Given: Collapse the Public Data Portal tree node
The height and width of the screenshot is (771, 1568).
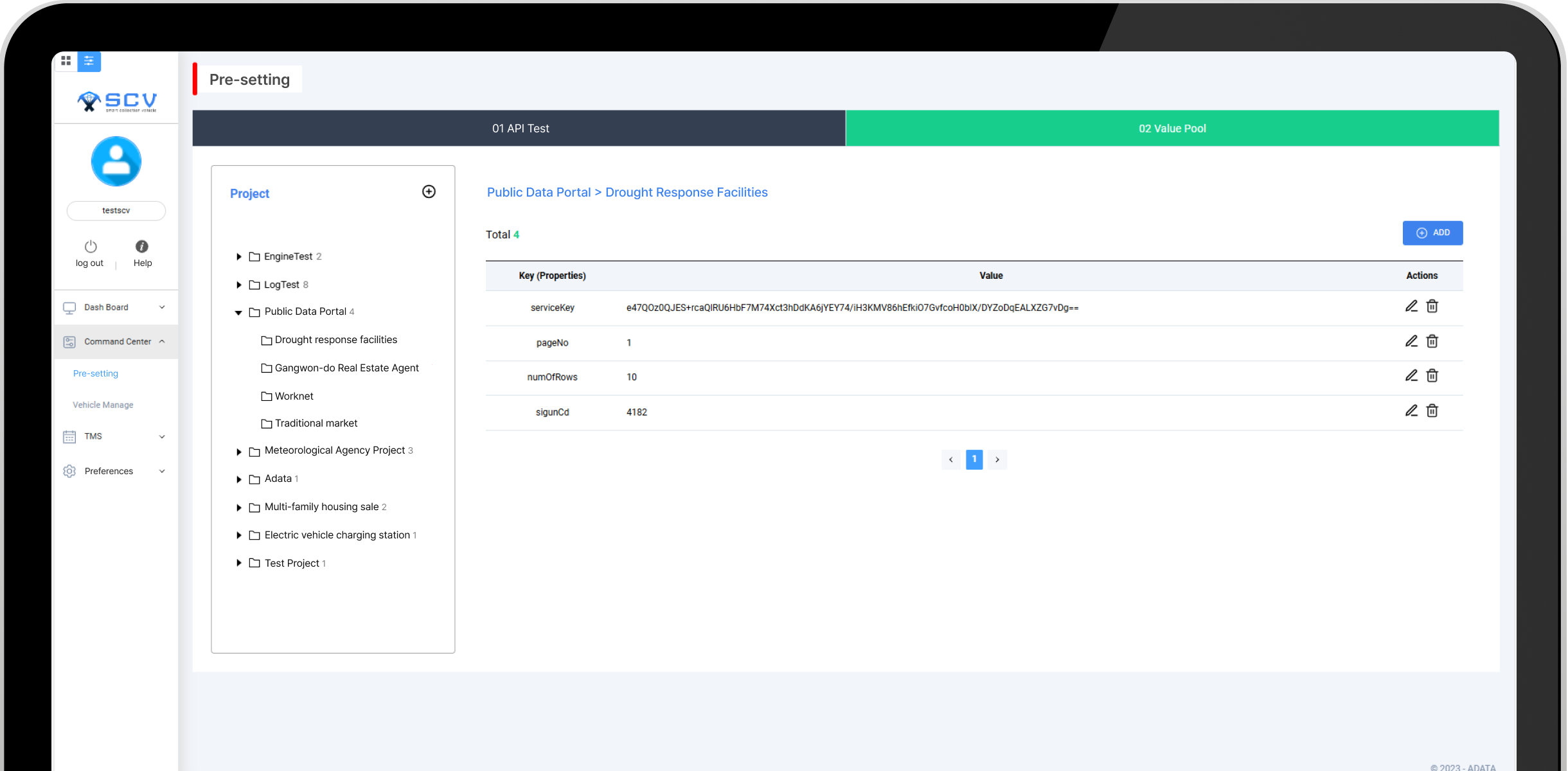Looking at the screenshot, I should [x=238, y=312].
